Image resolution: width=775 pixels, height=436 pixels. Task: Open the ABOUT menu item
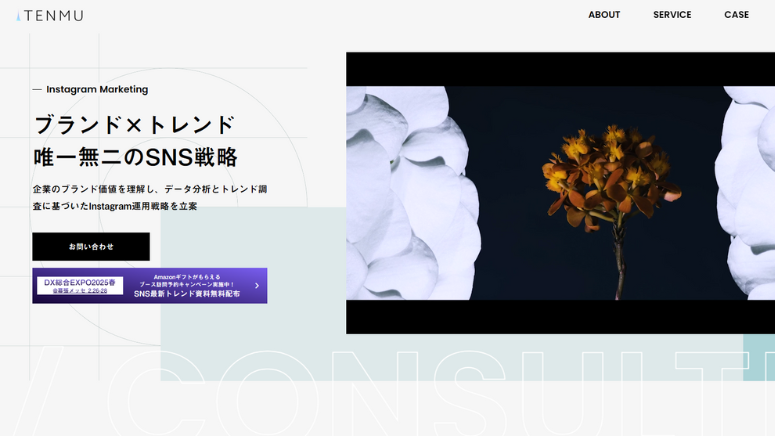pos(604,15)
